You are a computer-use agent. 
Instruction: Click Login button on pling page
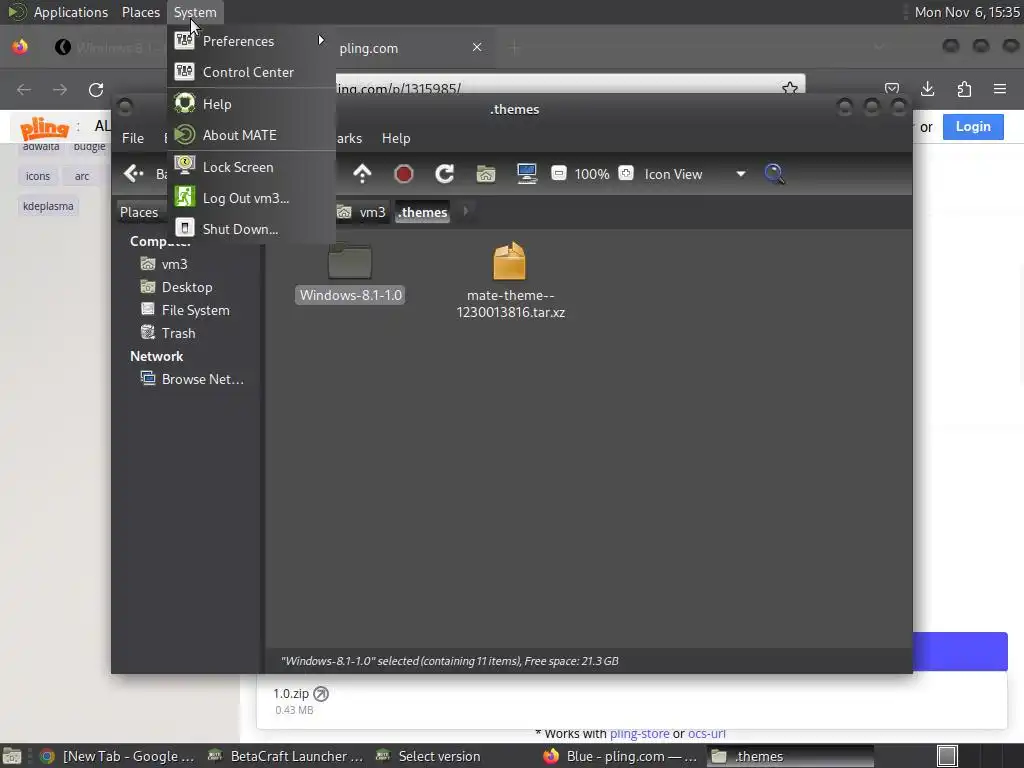pos(973,127)
